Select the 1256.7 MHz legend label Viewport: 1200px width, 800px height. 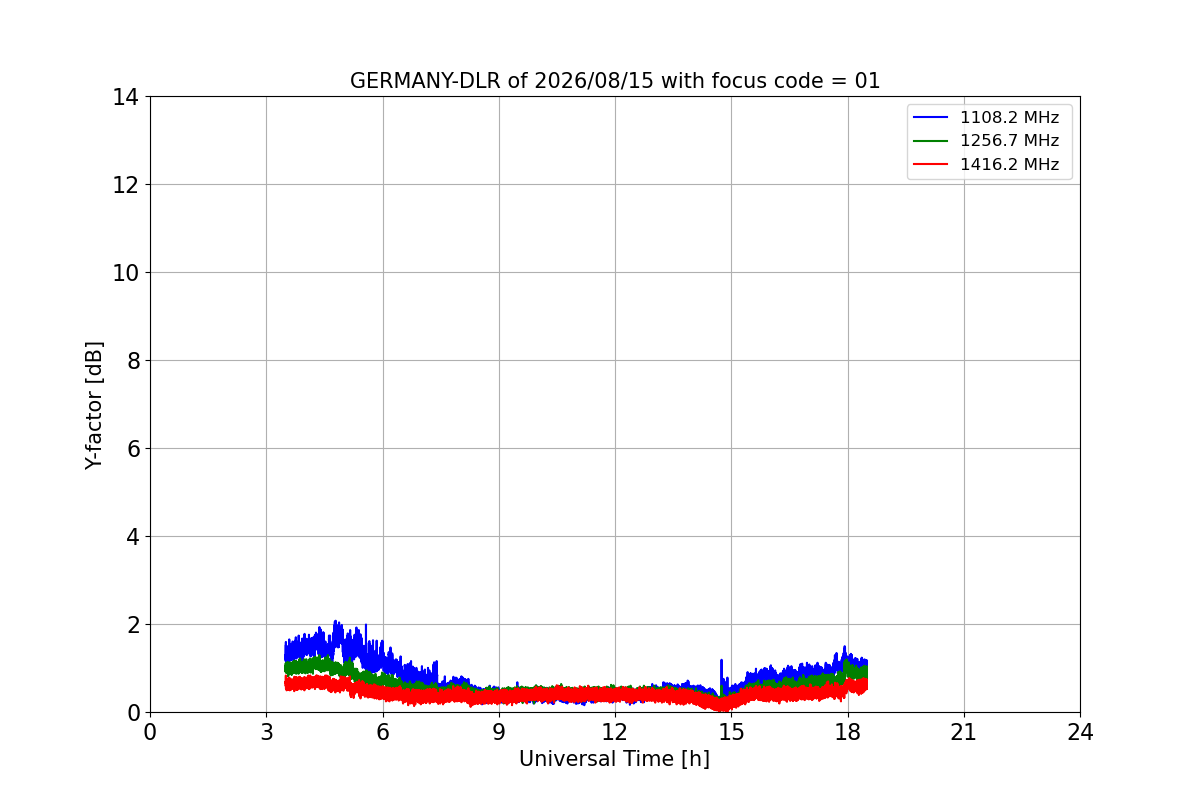pyautogui.click(x=1009, y=141)
